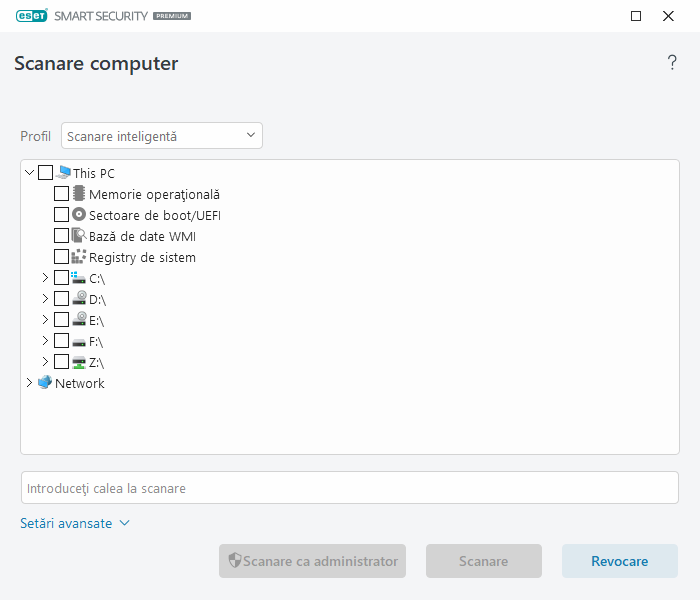This screenshot has width=700, height=600.
Task: Click the Revocare button
Action: [620, 561]
